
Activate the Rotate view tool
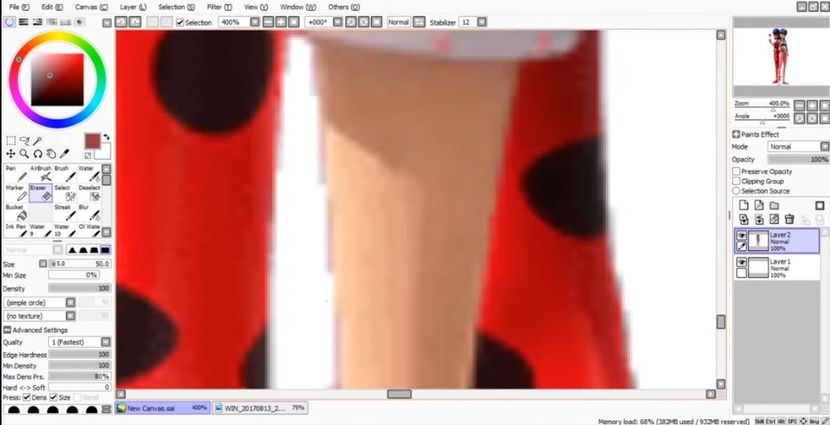pos(38,153)
